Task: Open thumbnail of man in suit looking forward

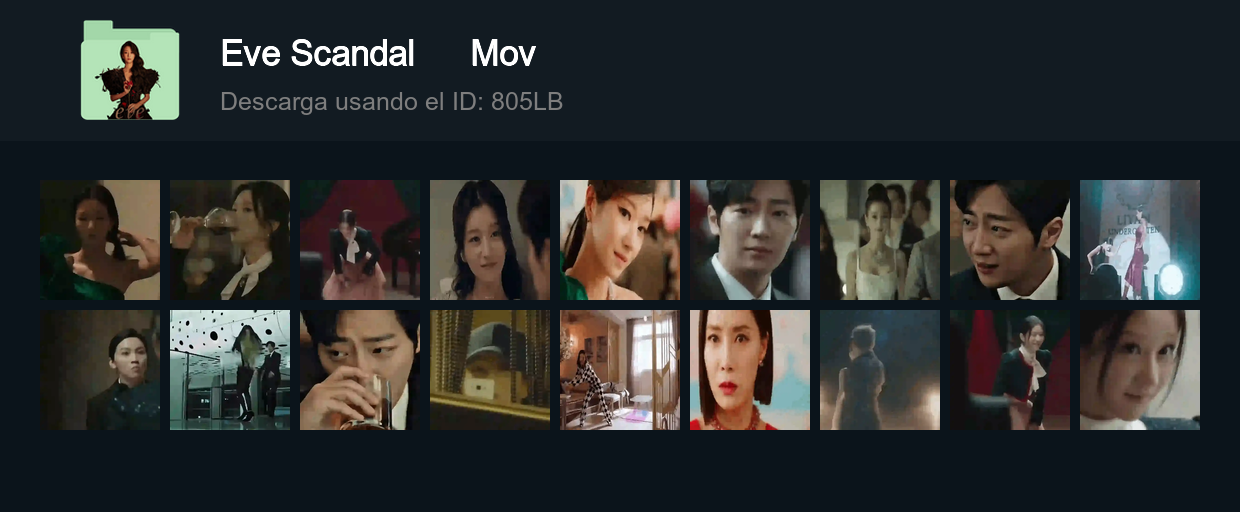Action: [750, 240]
